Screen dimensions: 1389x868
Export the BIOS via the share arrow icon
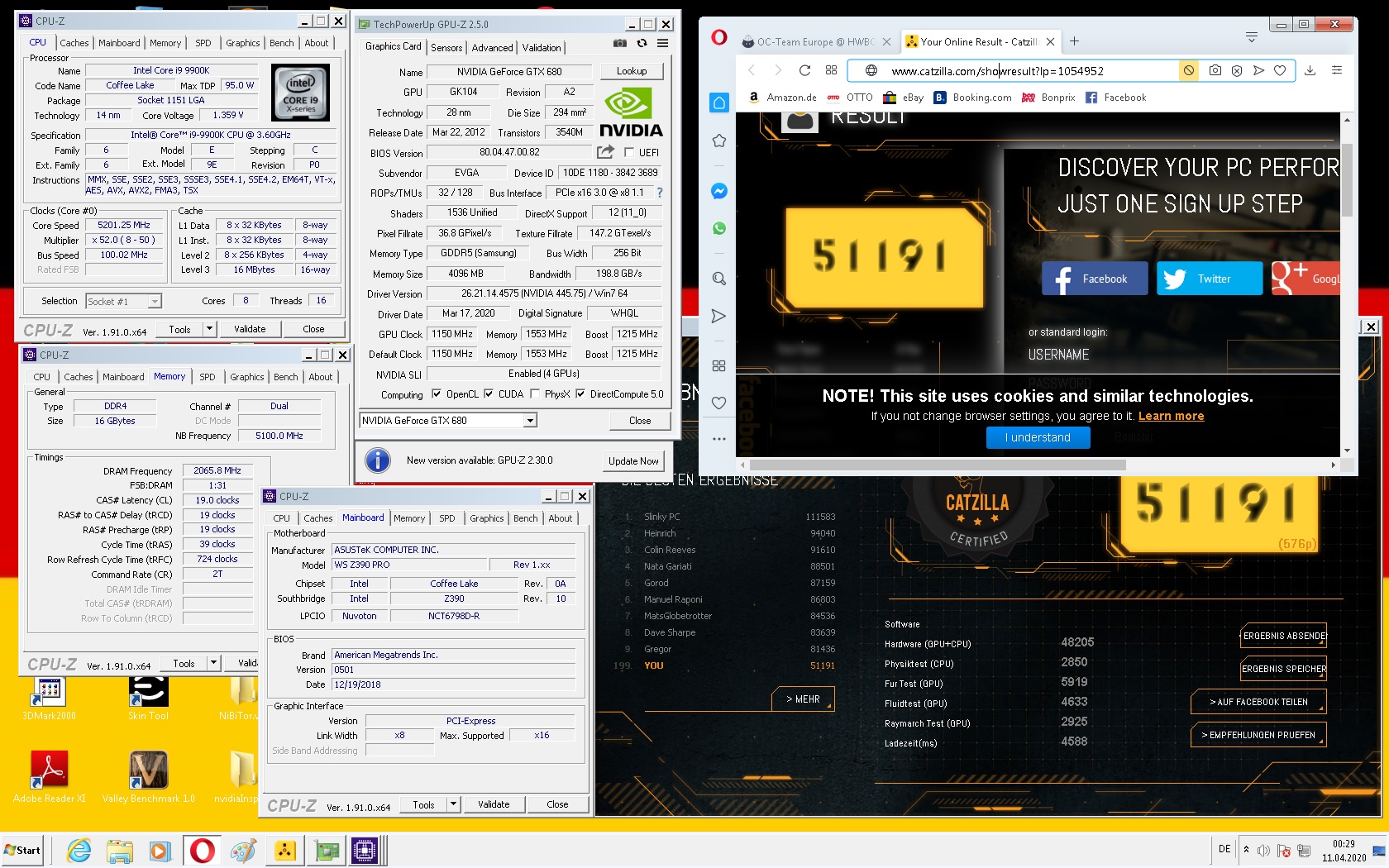tap(605, 152)
